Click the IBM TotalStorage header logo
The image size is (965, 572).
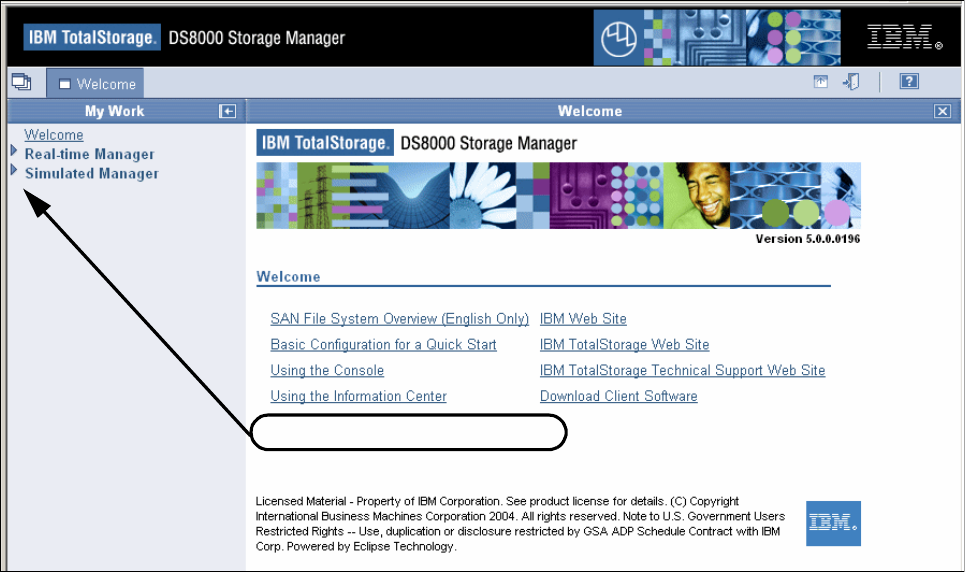click(x=92, y=38)
